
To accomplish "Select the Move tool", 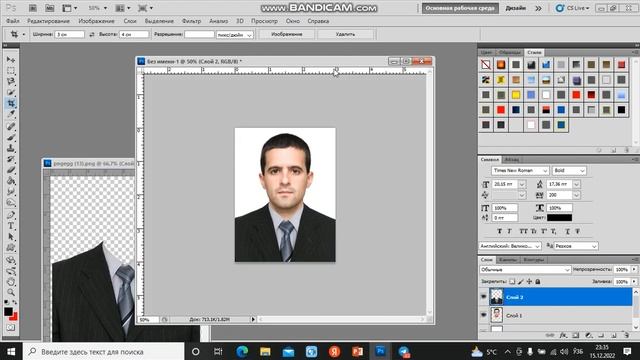I will coord(11,60).
